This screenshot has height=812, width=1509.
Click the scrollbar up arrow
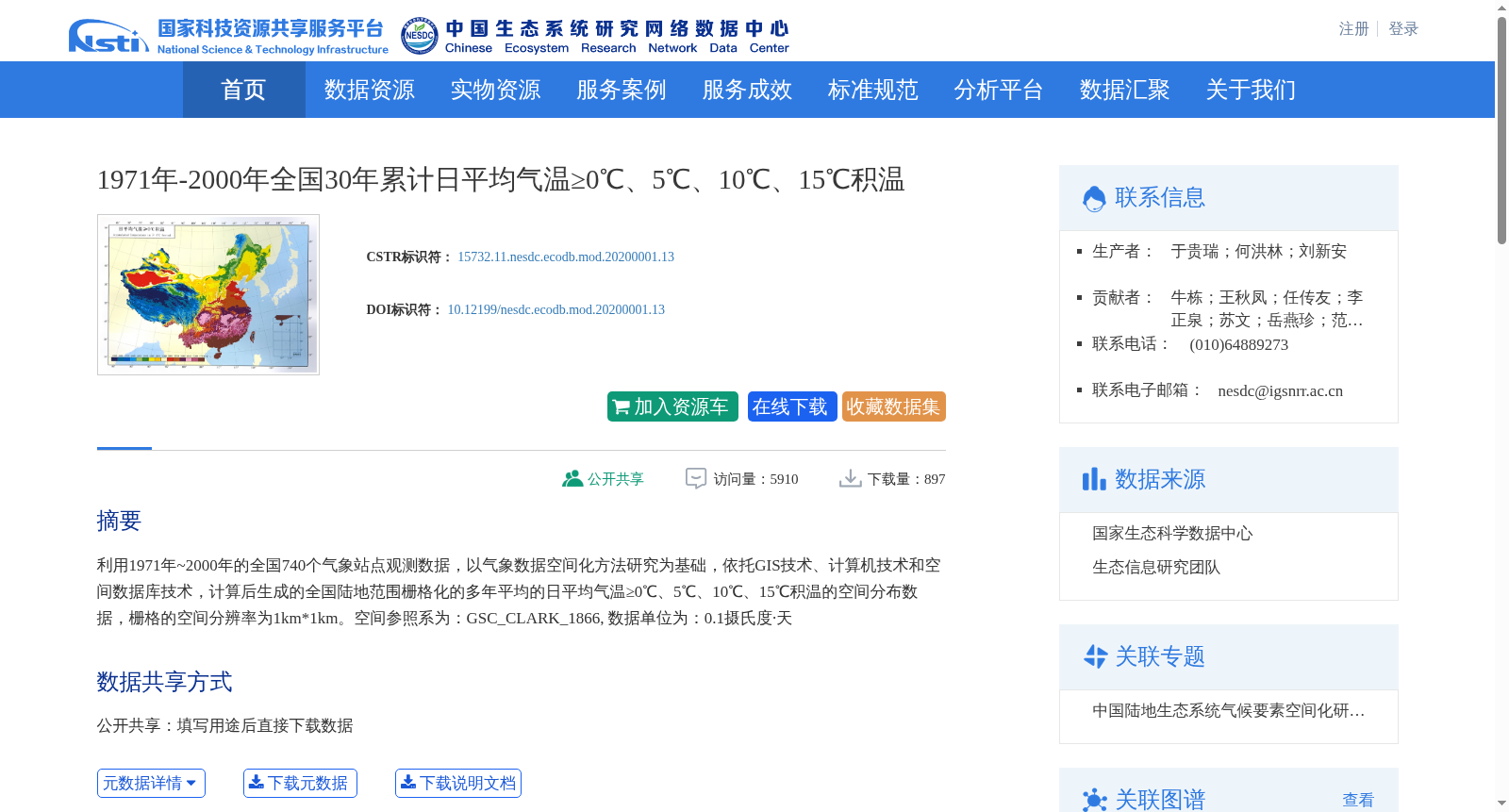[x=1501, y=8]
